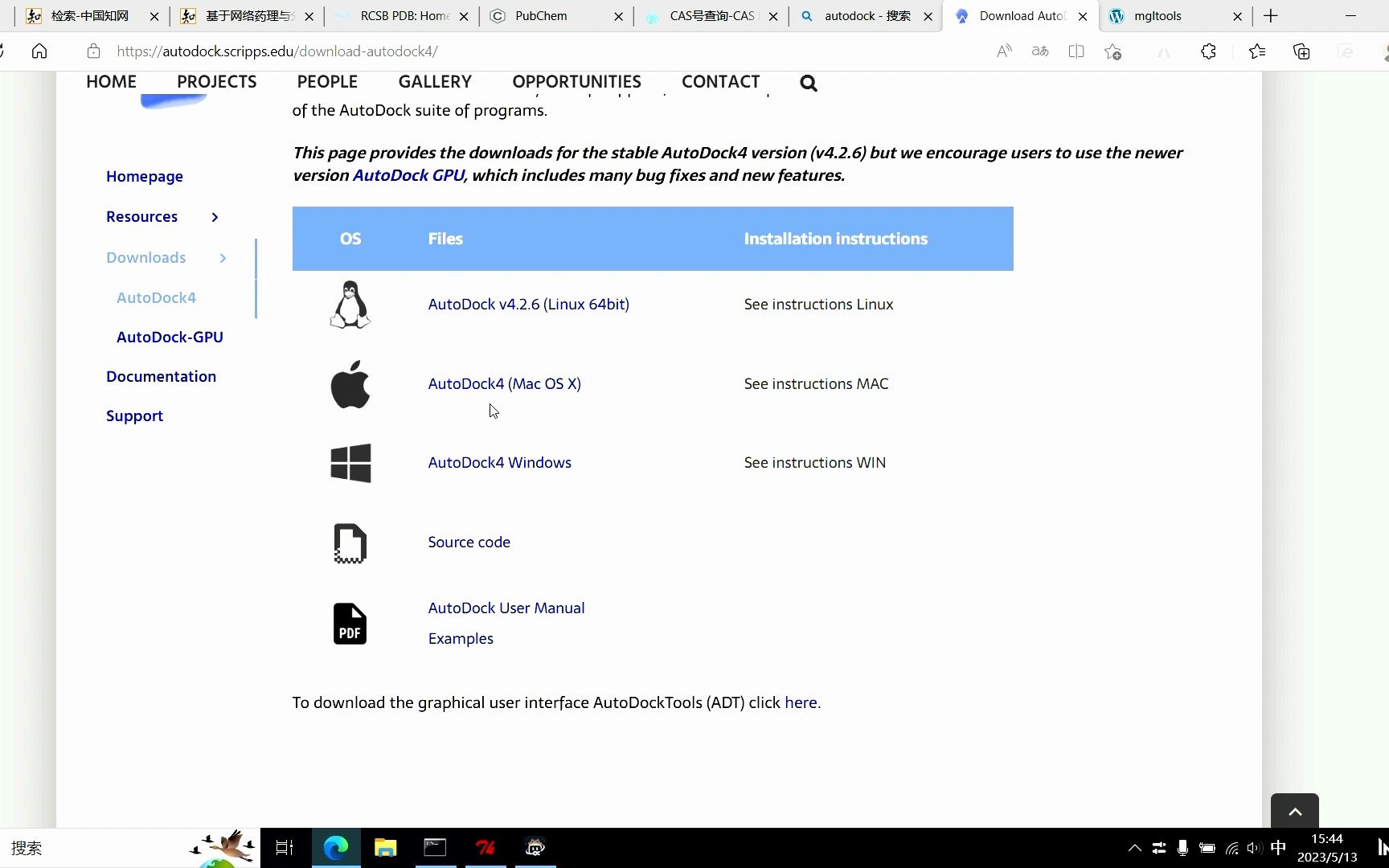Click the Windows taskbar search box
This screenshot has width=1389, height=868.
pos(130,848)
